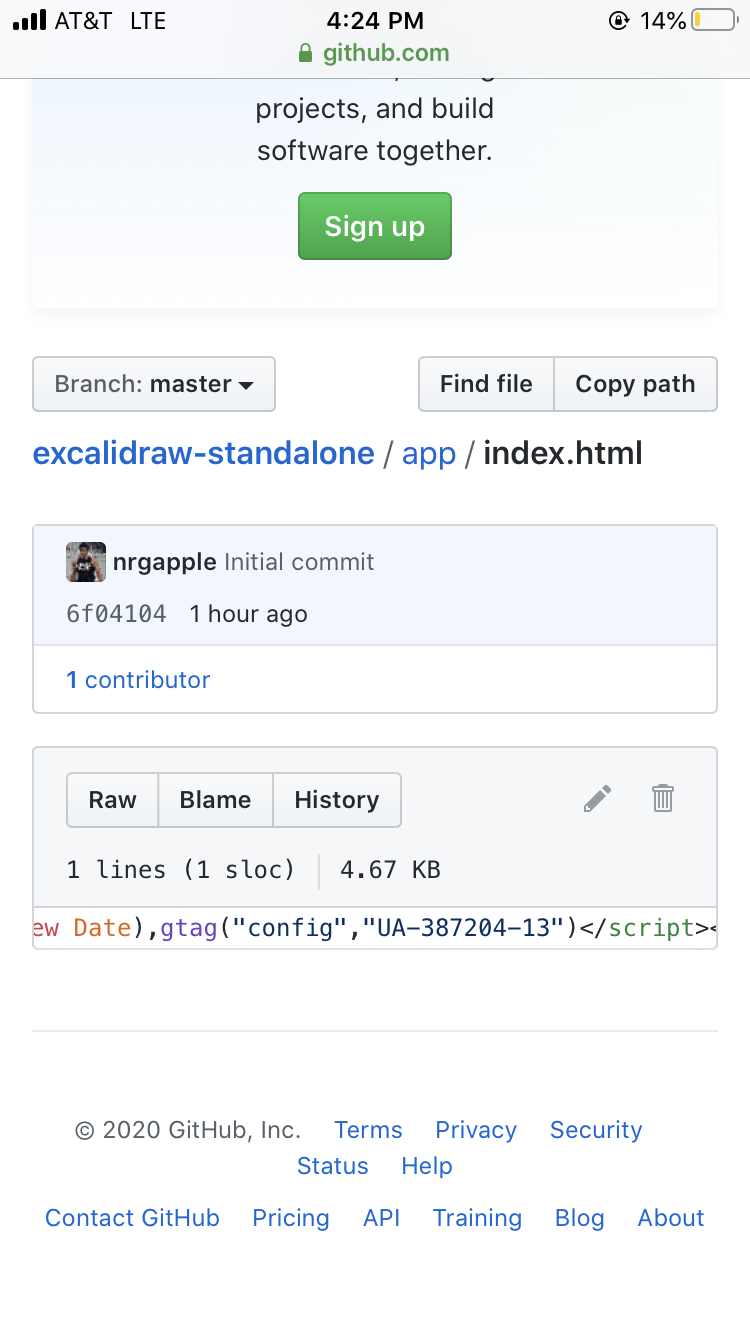Click the pencil edit file icon
The height and width of the screenshot is (1334, 750).
click(597, 799)
